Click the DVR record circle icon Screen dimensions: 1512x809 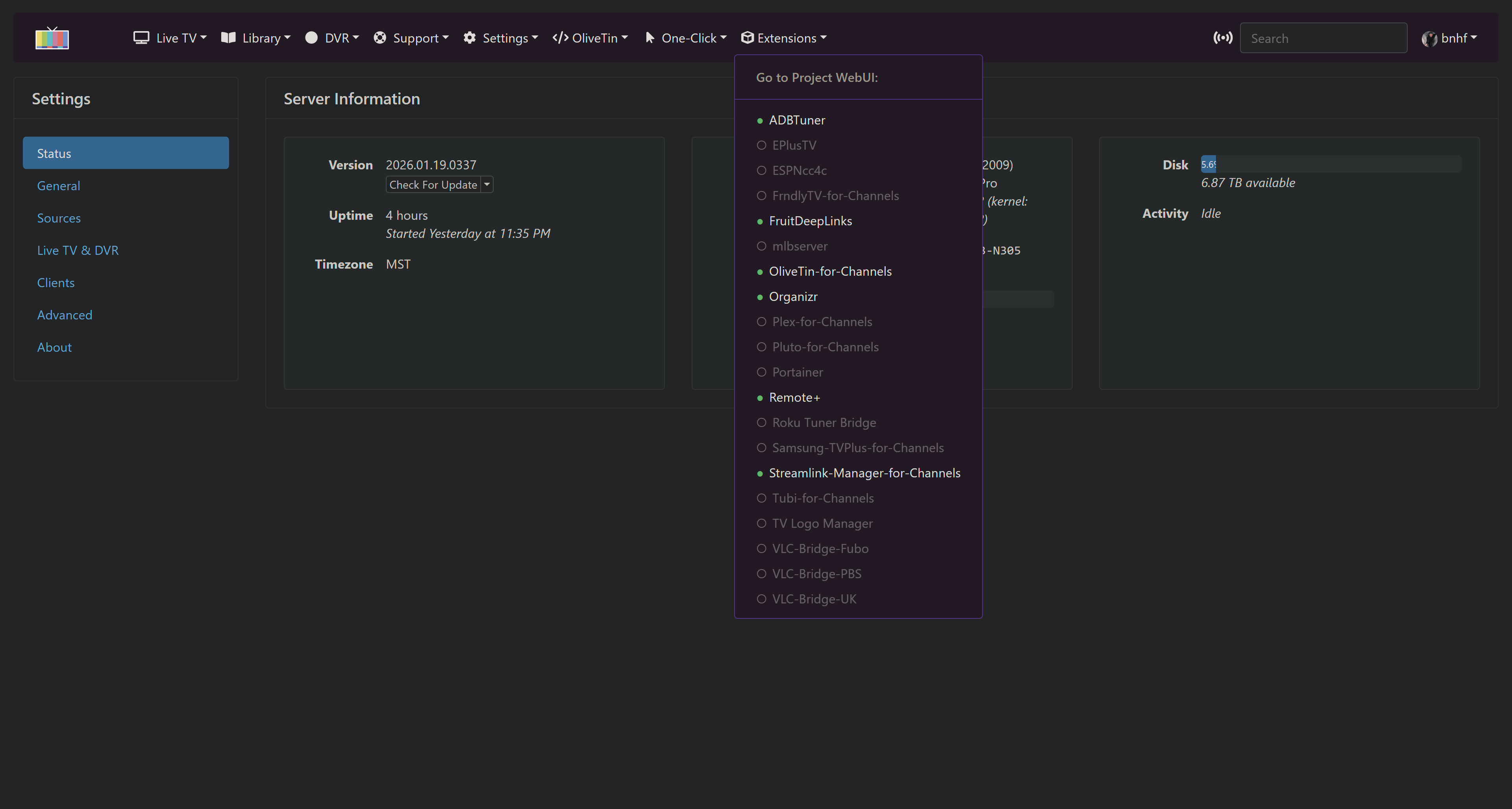coord(312,38)
